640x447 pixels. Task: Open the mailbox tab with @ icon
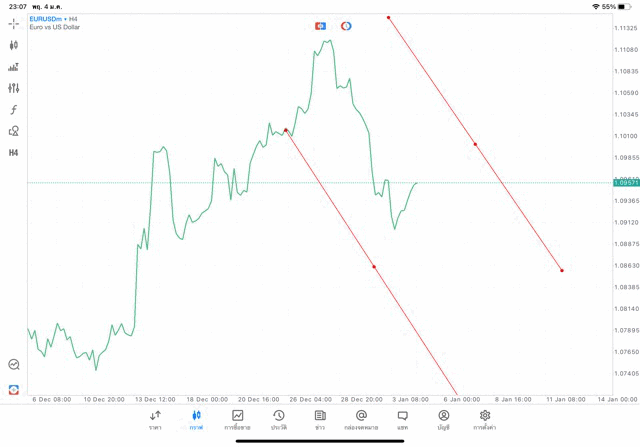point(361,420)
